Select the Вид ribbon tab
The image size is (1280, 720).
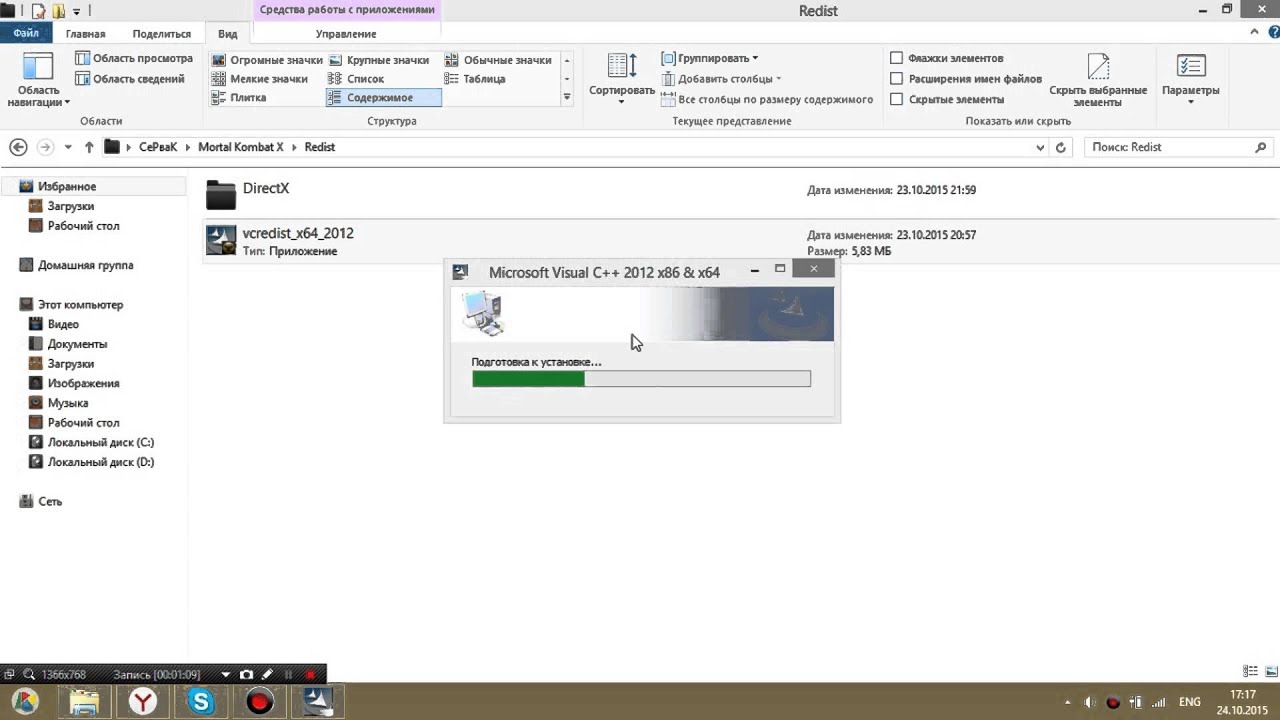click(x=228, y=34)
